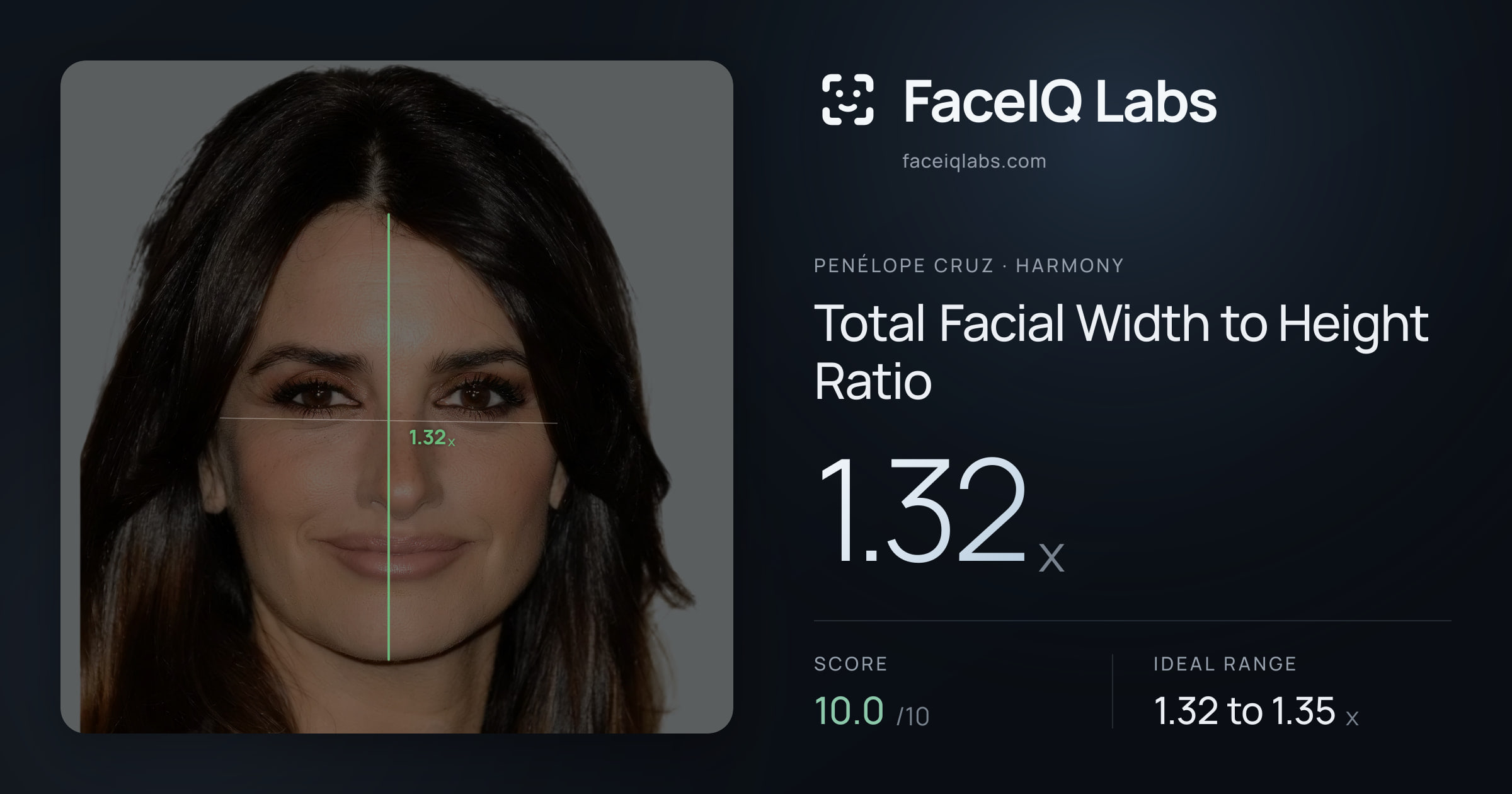The height and width of the screenshot is (794, 1512).
Task: Select the 10.0 /10 score value
Action: (x=871, y=711)
